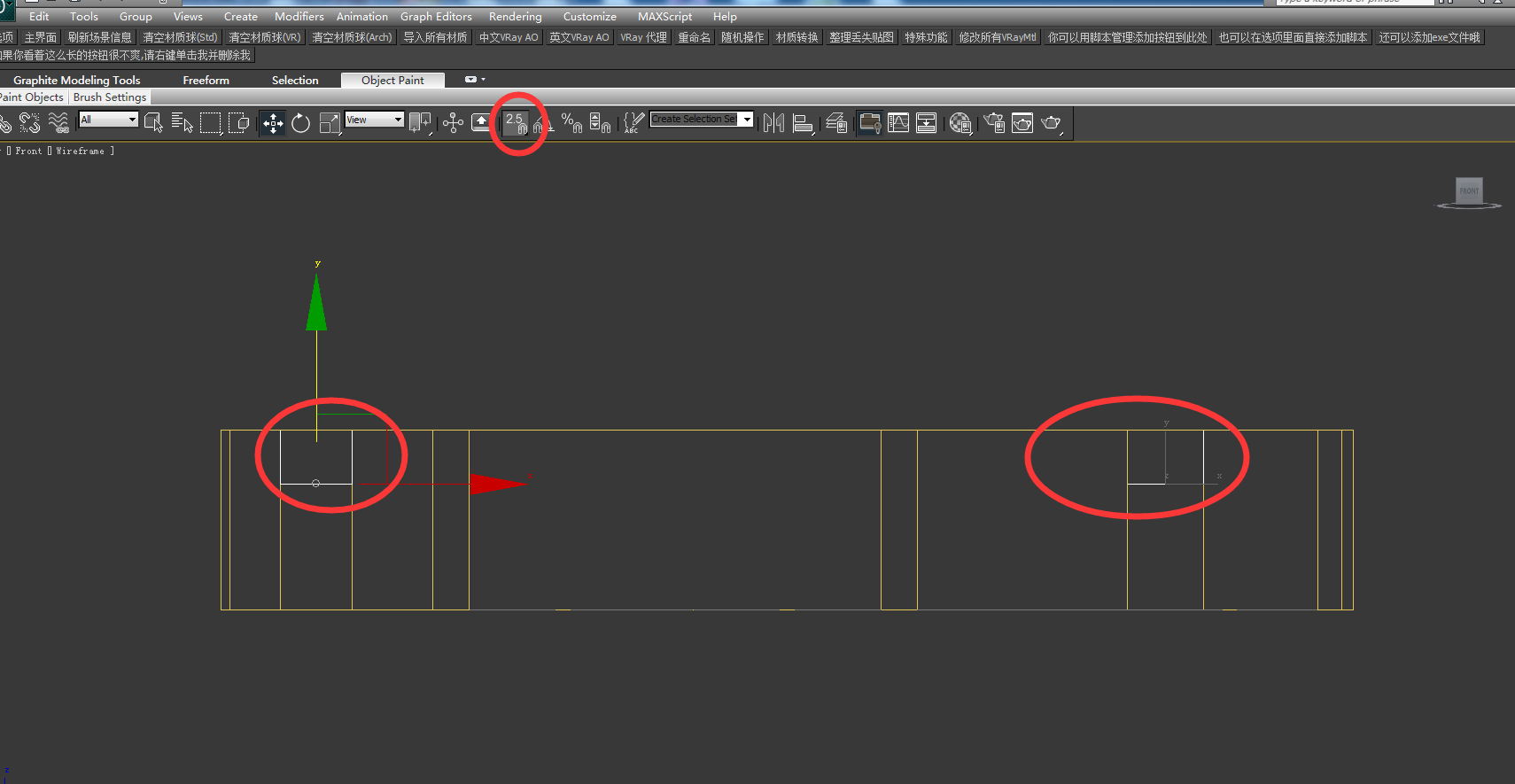Image resolution: width=1515 pixels, height=784 pixels.
Task: Click the FRONT ViewCube face
Action: pos(1469,190)
